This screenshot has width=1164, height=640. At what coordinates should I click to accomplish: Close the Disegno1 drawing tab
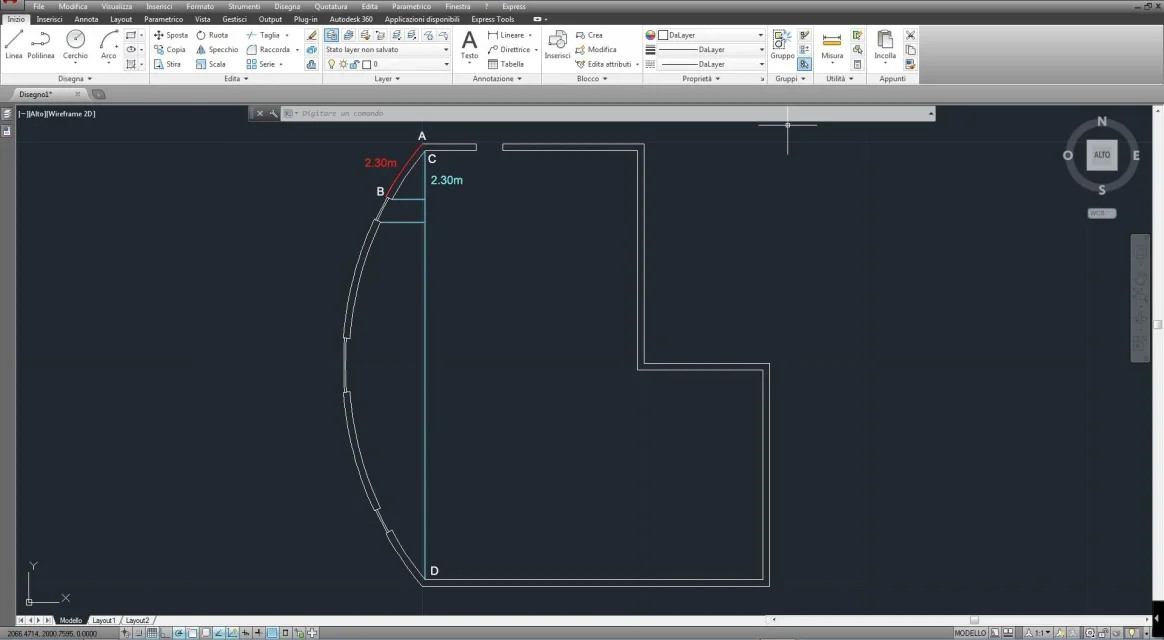coord(77,94)
